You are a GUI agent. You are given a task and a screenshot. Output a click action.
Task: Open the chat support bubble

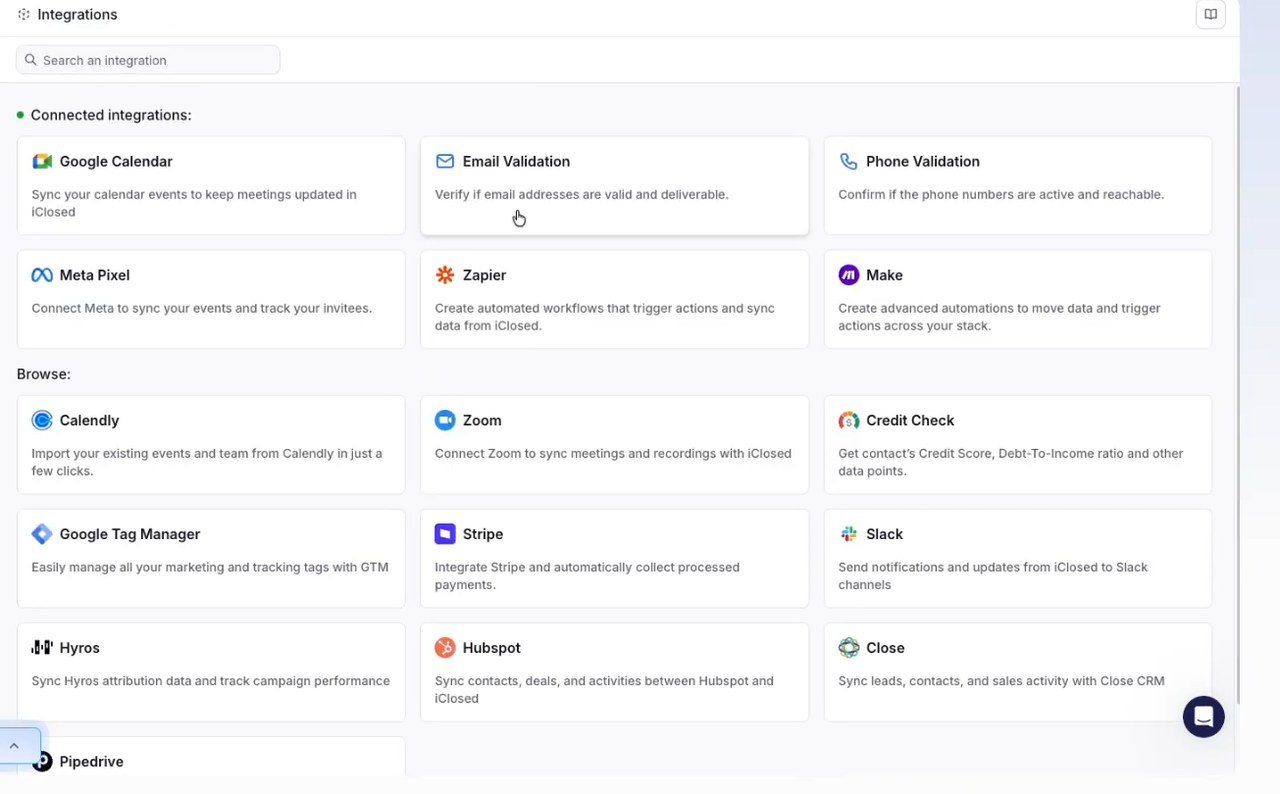(1204, 717)
